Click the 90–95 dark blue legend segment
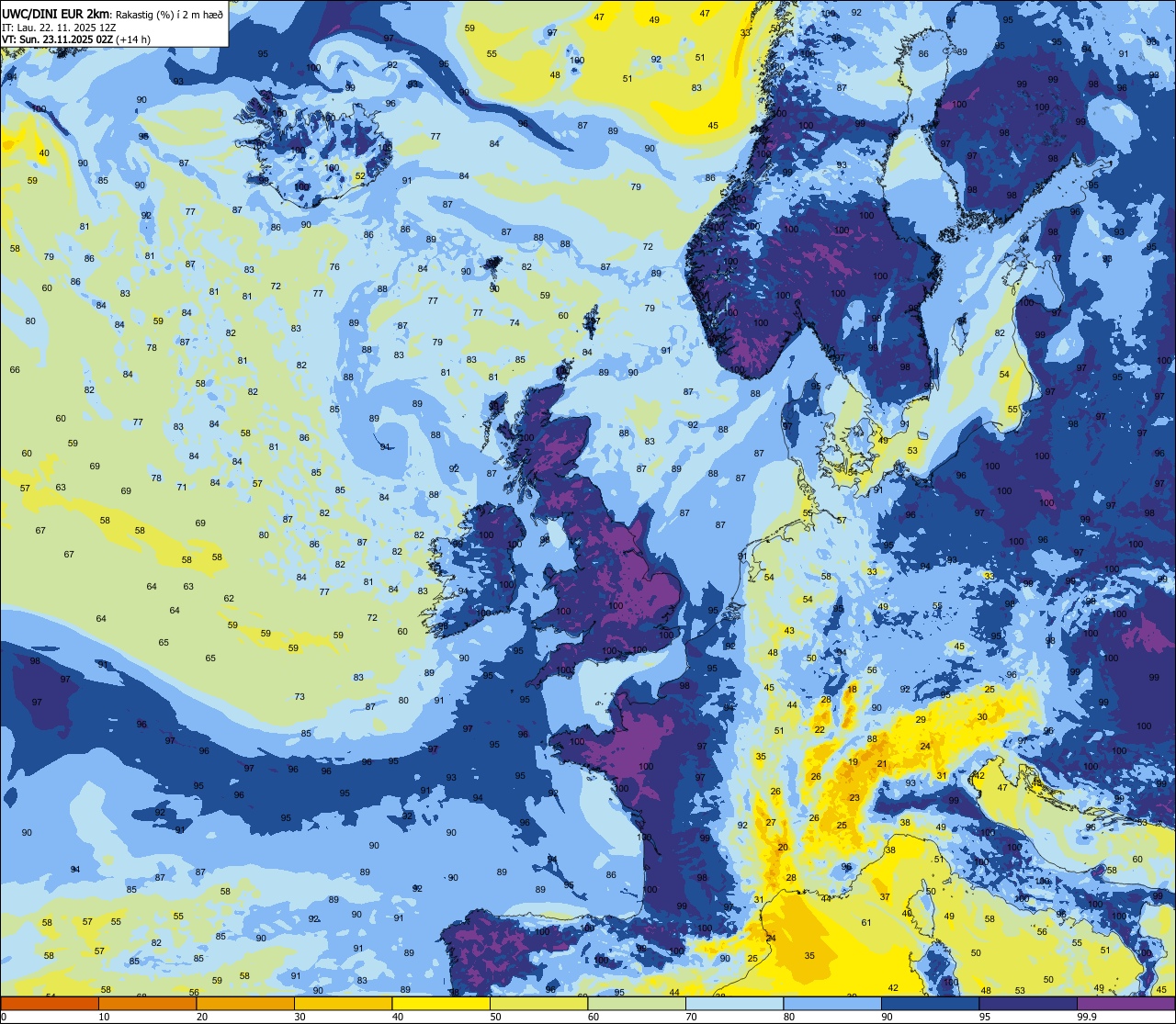Image resolution: width=1176 pixels, height=1024 pixels. (930, 1003)
